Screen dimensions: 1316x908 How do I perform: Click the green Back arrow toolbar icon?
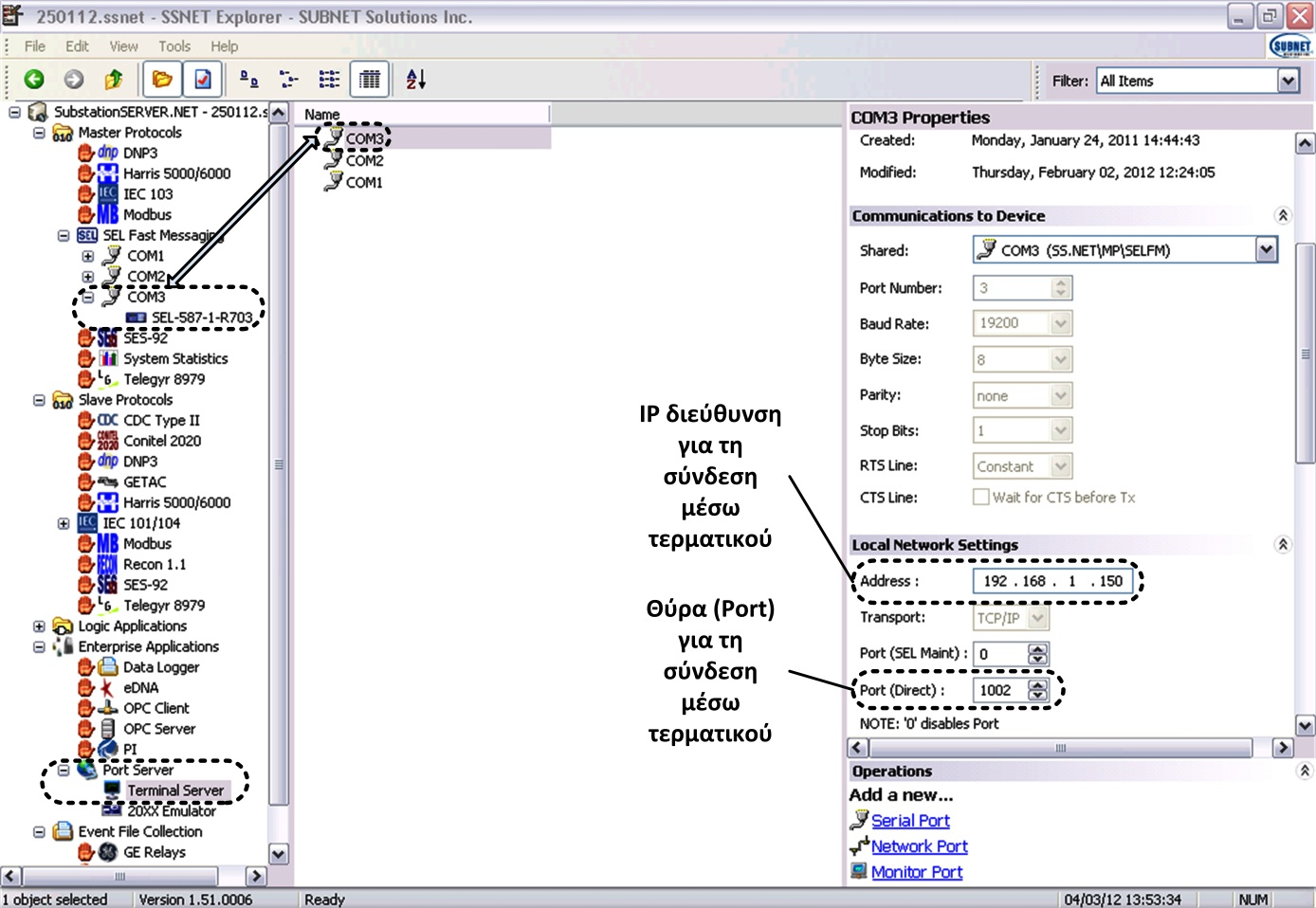point(34,80)
